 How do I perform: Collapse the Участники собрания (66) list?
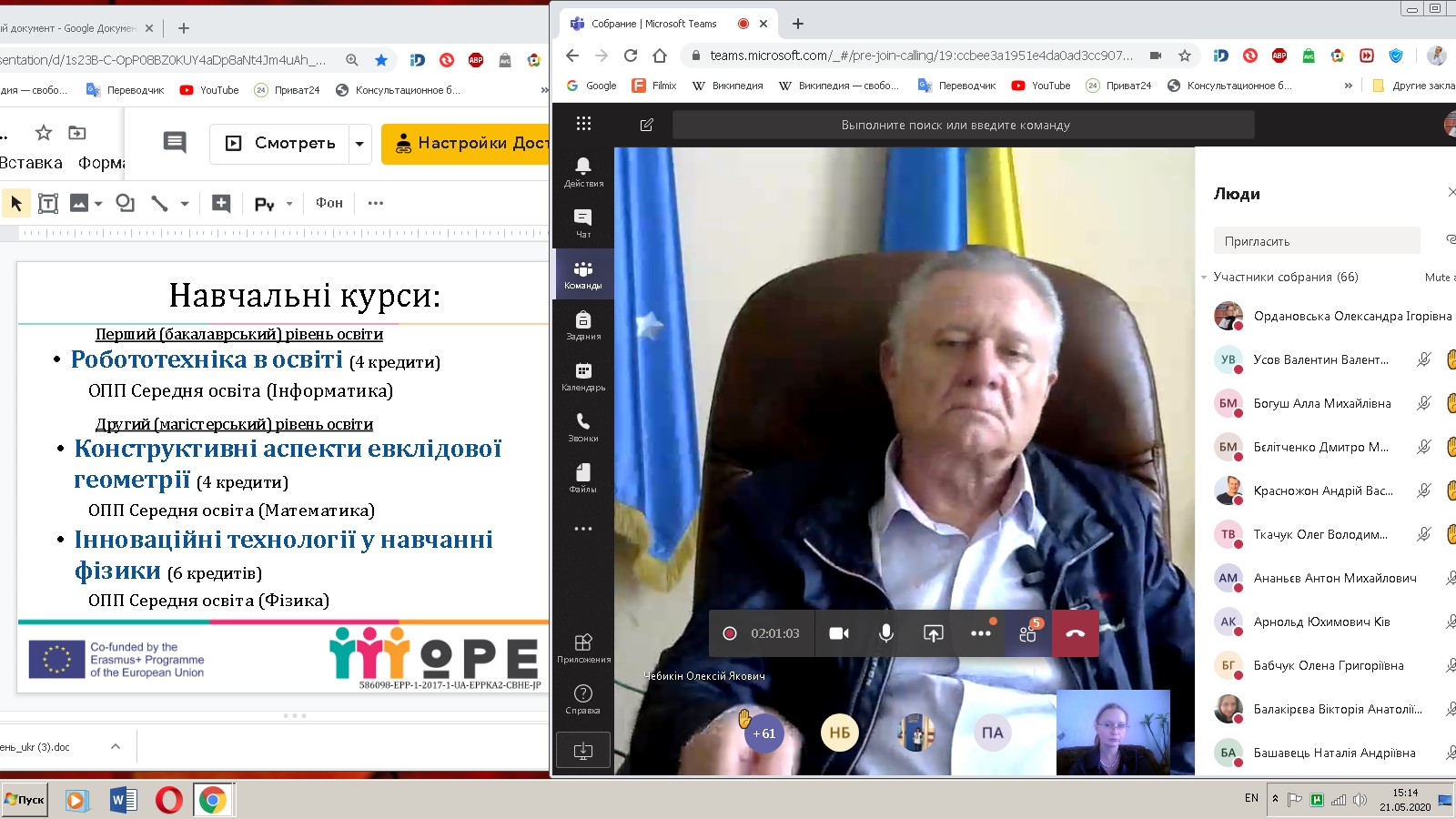pos(1204,278)
